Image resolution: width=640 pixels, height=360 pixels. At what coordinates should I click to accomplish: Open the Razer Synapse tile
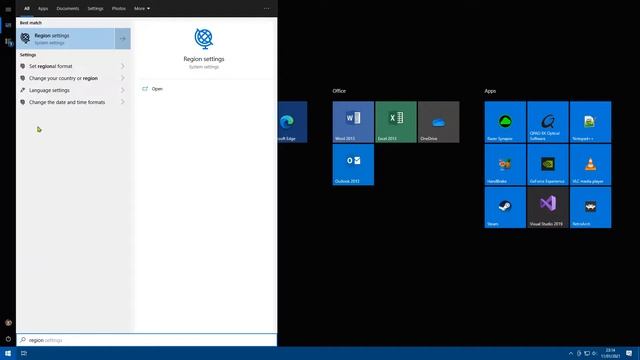tap(505, 122)
